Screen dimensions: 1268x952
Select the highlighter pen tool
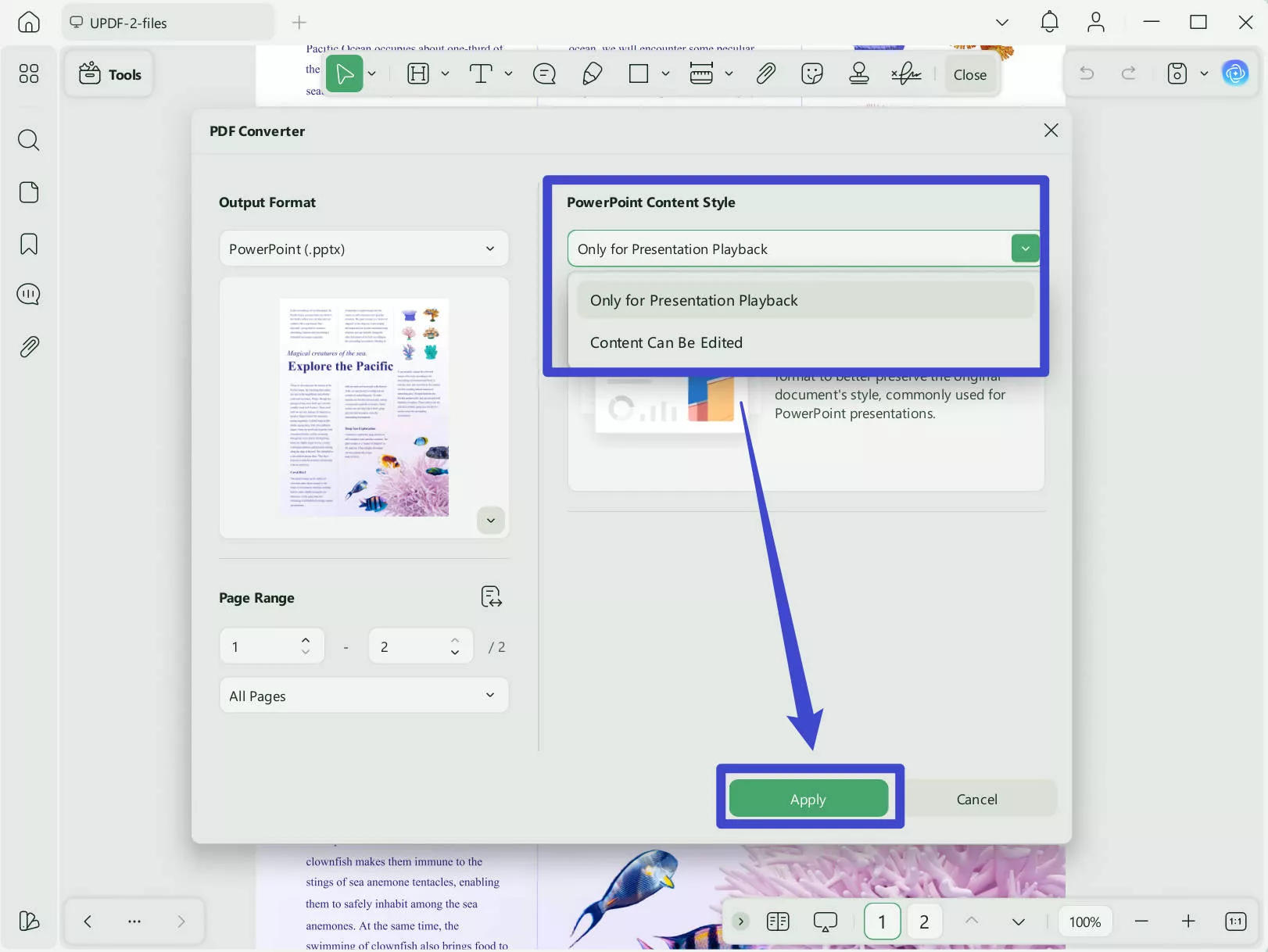click(592, 74)
